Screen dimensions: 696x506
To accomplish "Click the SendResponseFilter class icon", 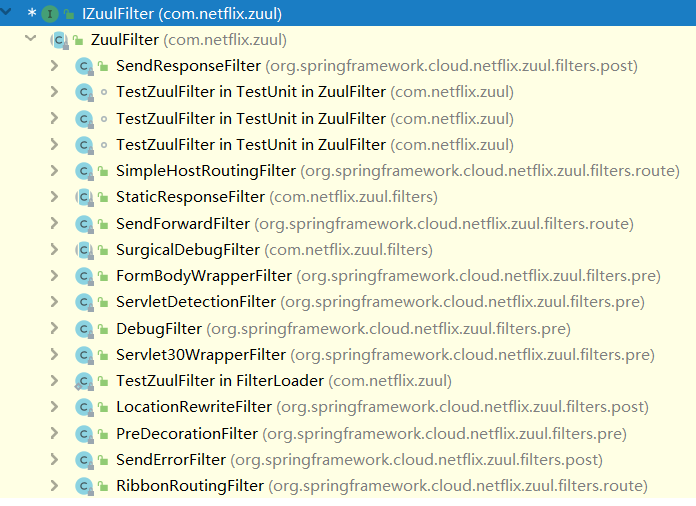I will [84, 67].
